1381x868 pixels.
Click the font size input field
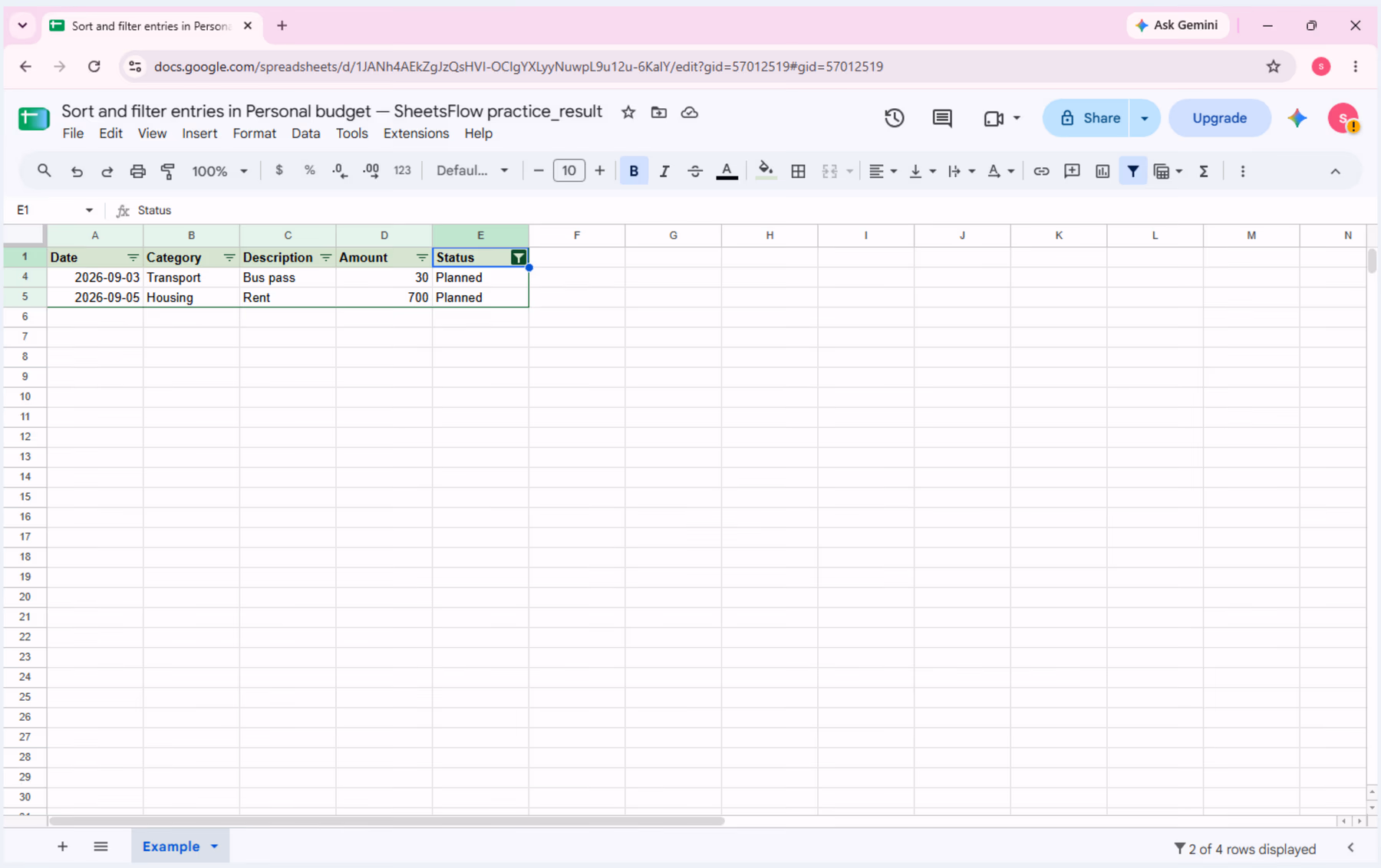(x=569, y=171)
